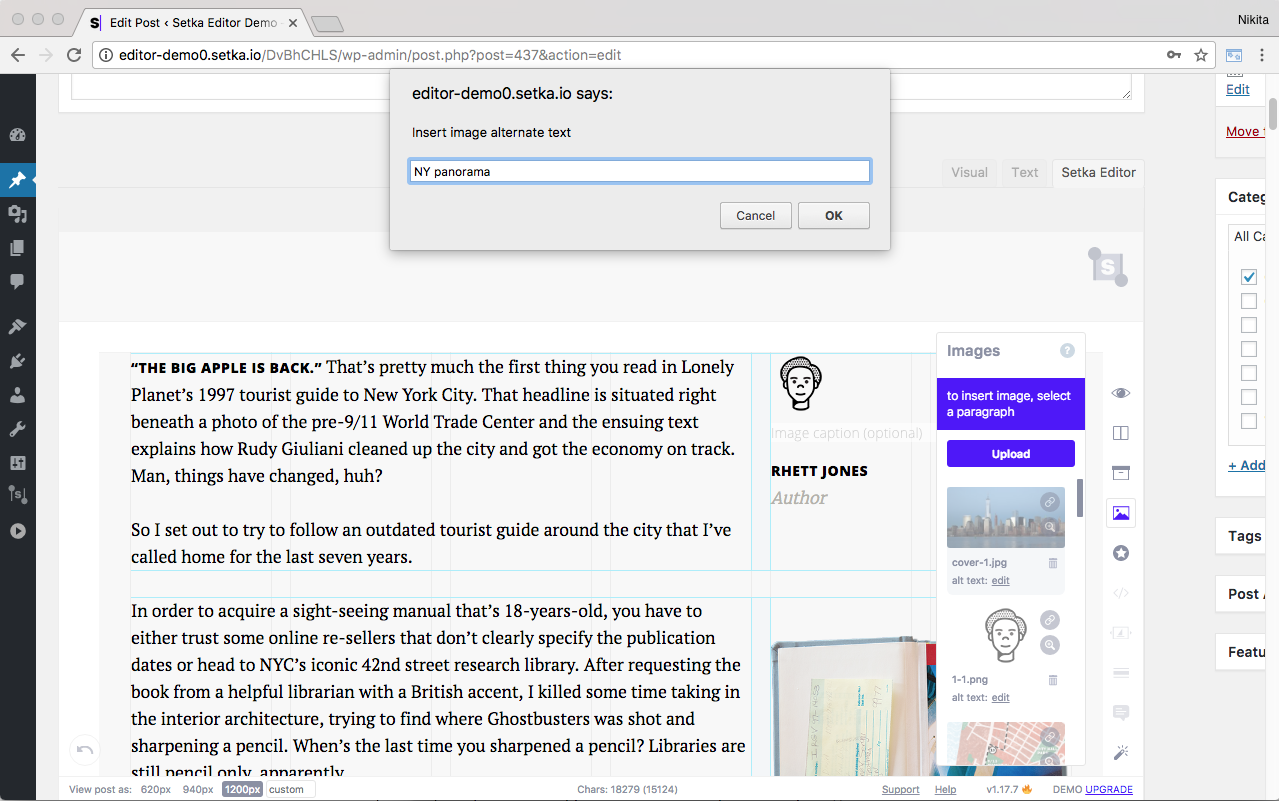This screenshot has width=1279, height=801.
Task: Click the undo arrow button
Action: pos(85,750)
